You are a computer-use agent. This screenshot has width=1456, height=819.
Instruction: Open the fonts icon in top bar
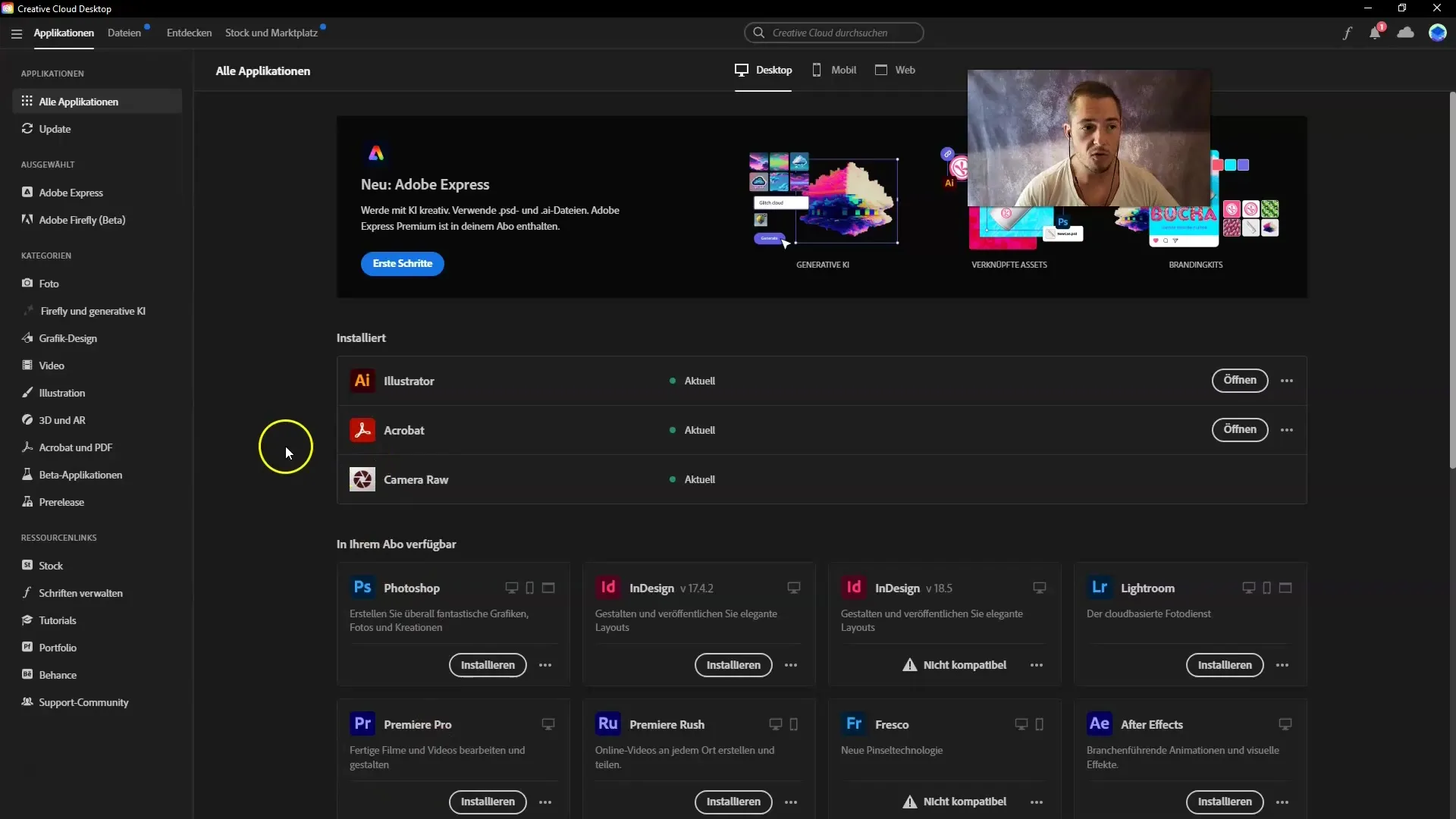point(1347,33)
